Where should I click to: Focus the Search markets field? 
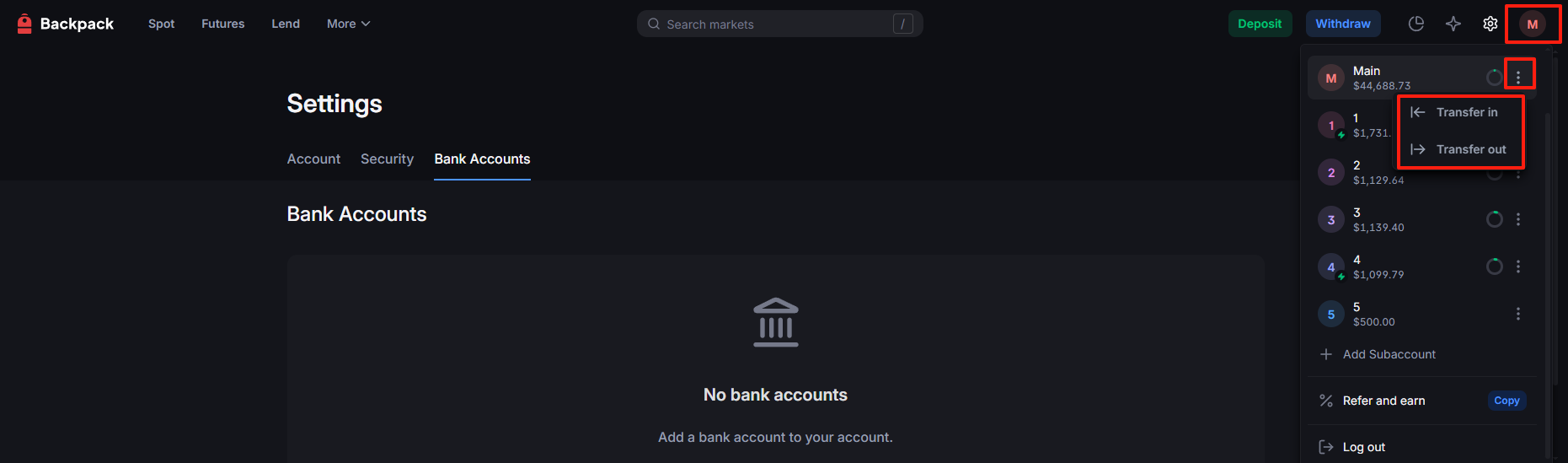(x=779, y=24)
